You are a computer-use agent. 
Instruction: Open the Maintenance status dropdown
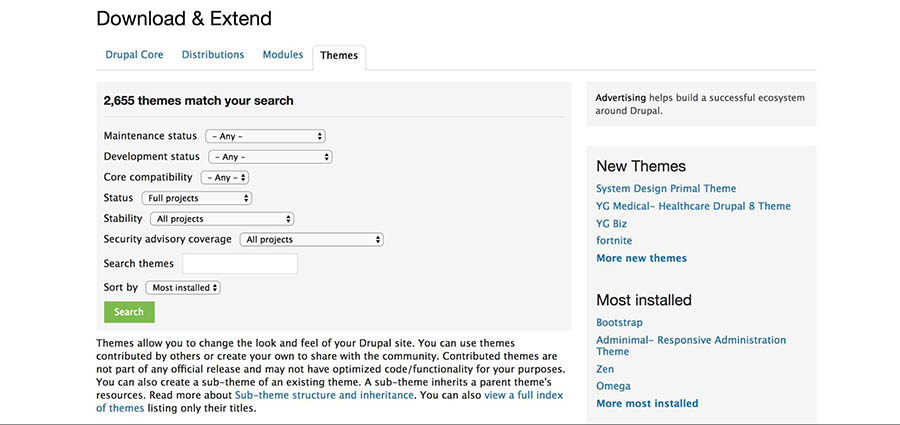[x=265, y=137]
